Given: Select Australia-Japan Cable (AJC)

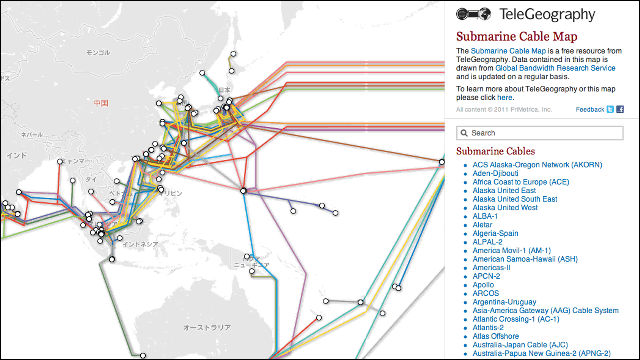Looking at the screenshot, I should tap(520, 345).
